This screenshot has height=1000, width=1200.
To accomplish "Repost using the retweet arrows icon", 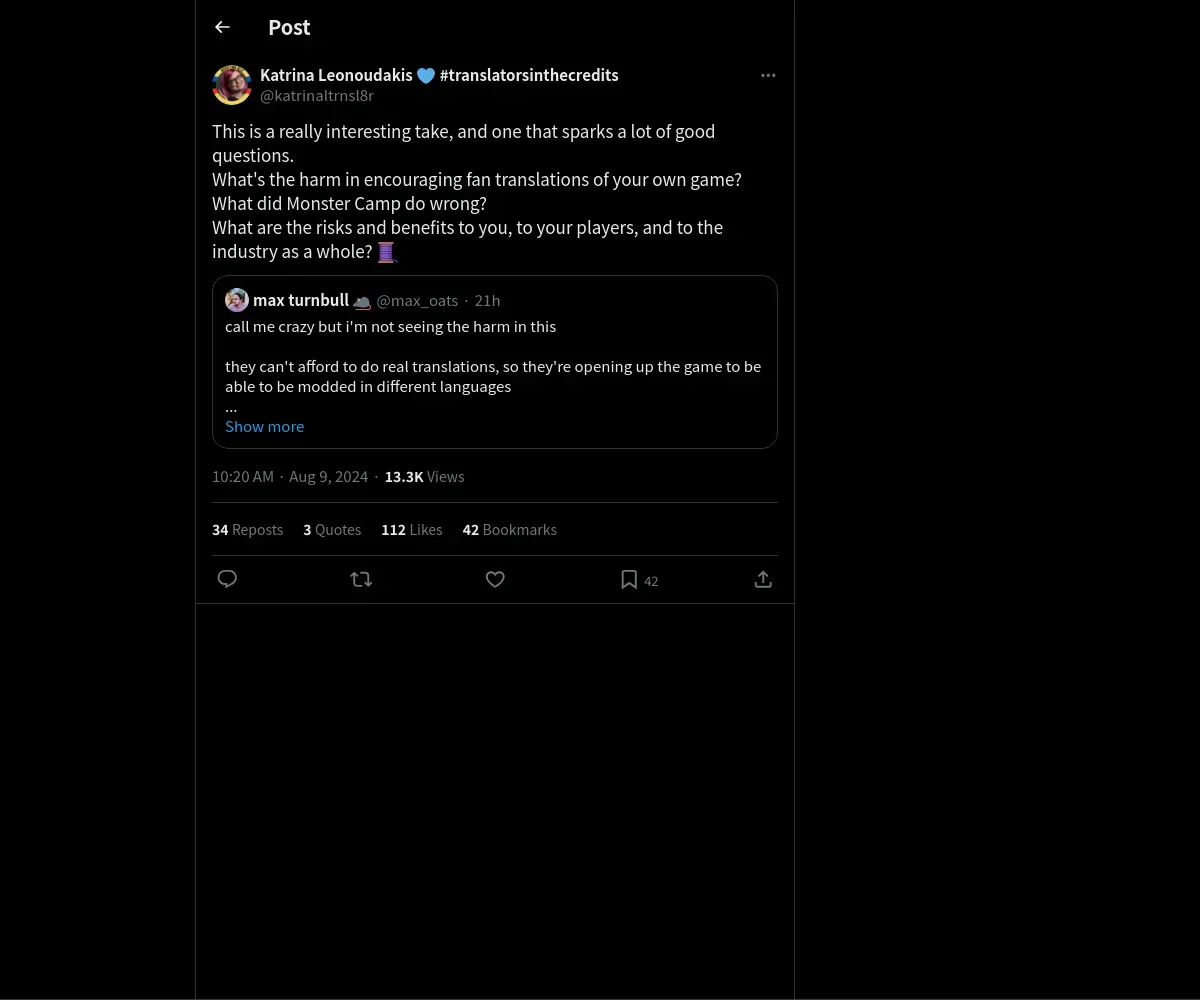I will 361,579.
